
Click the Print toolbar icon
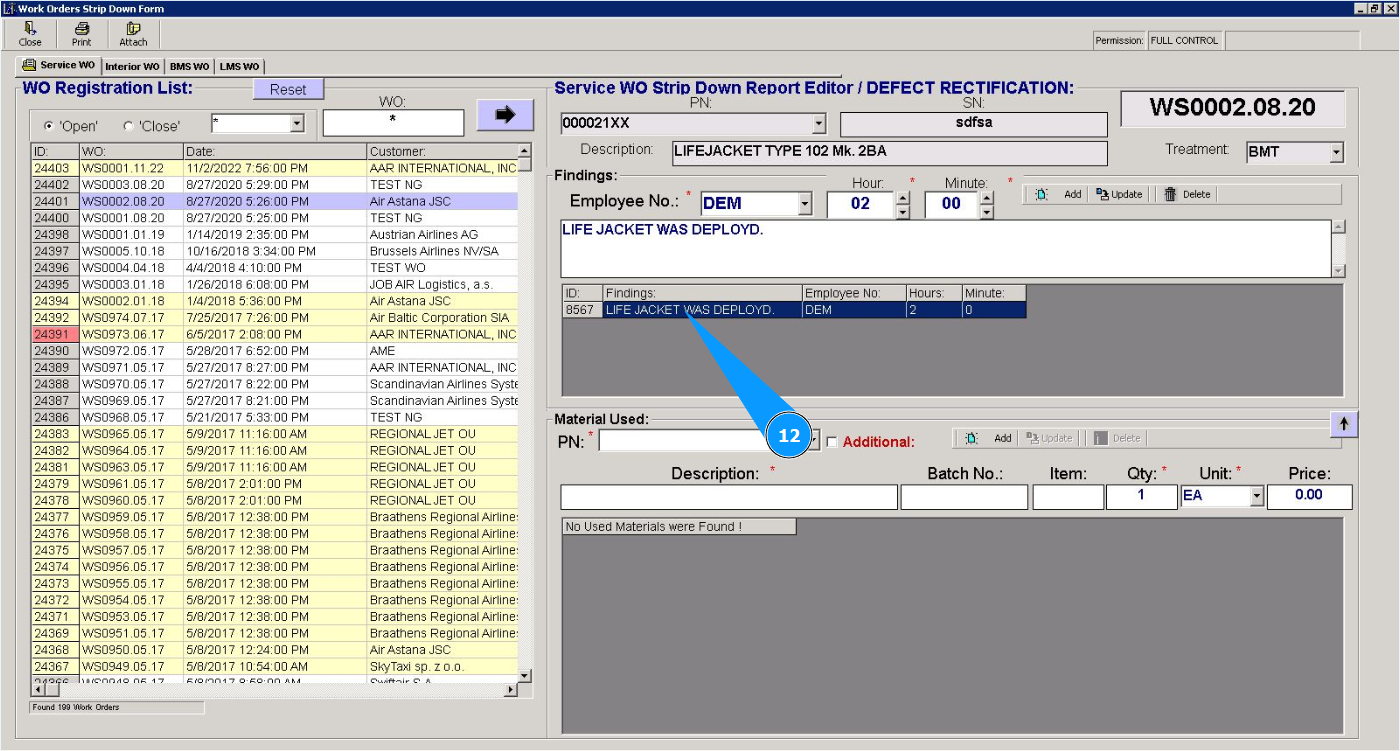81,29
